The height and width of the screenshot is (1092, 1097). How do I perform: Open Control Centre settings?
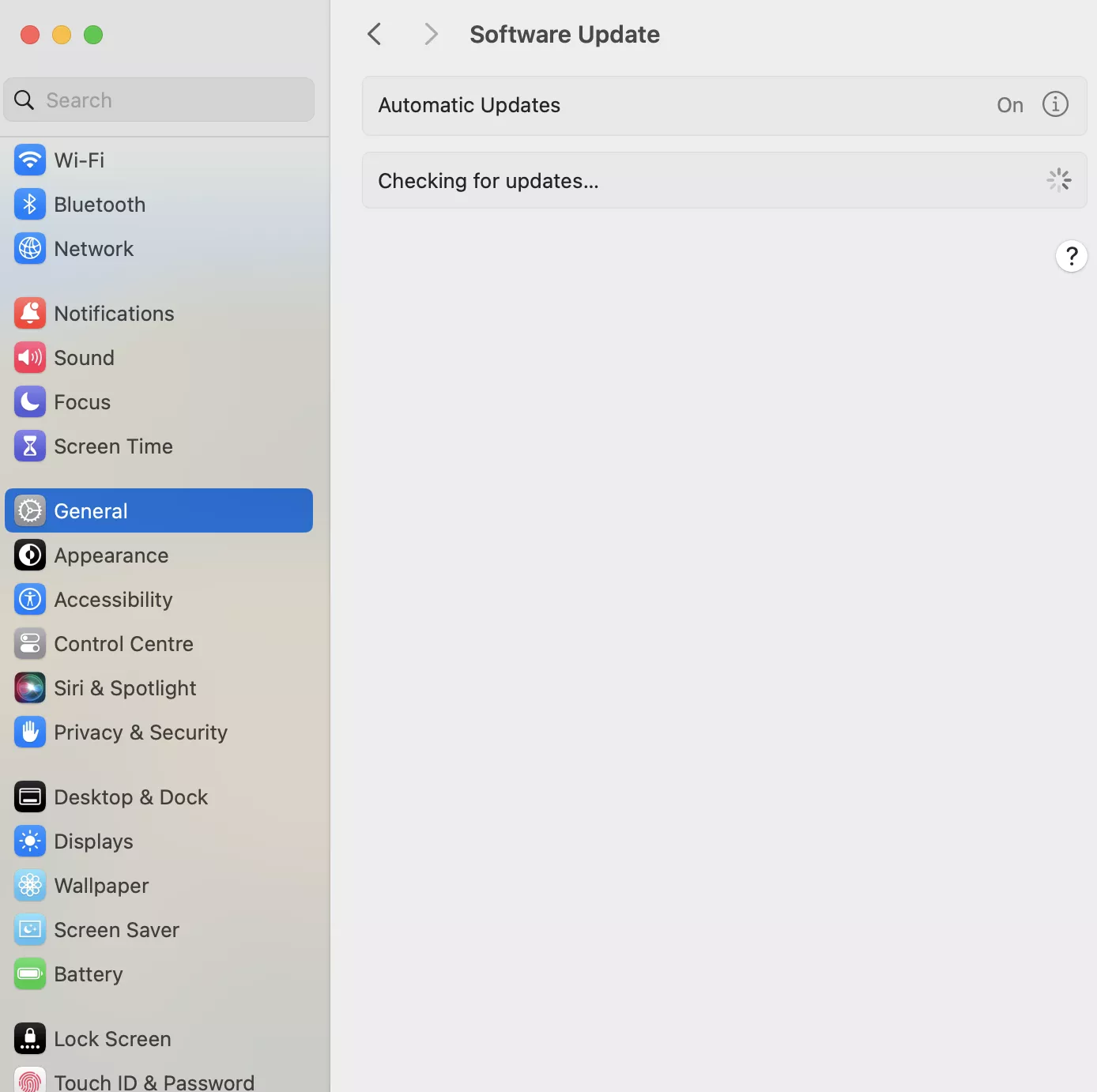pyautogui.click(x=123, y=644)
